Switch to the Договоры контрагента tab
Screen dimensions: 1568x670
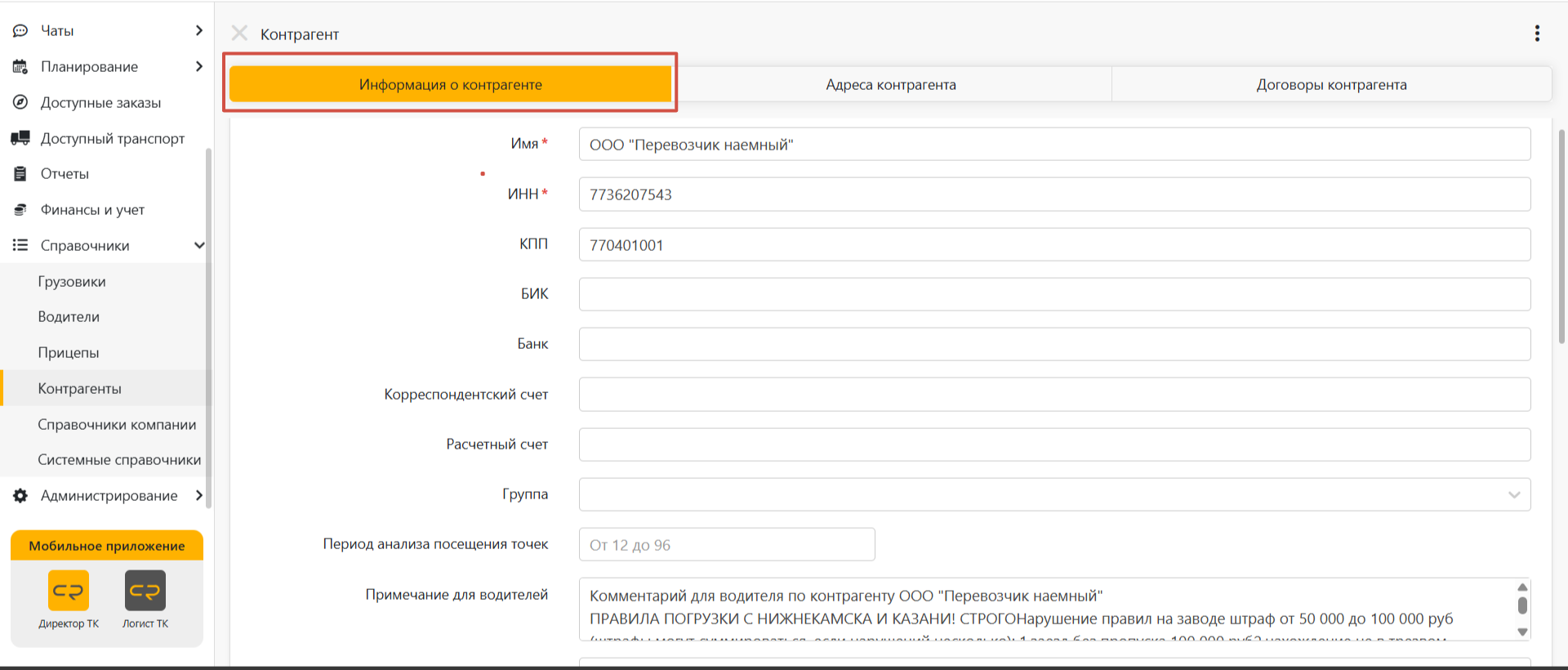tap(1331, 85)
